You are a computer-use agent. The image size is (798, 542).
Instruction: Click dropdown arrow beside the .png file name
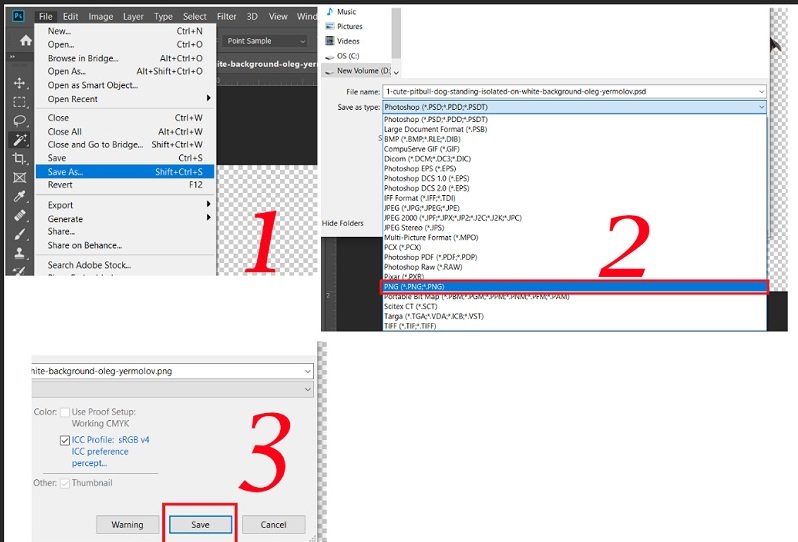click(307, 371)
